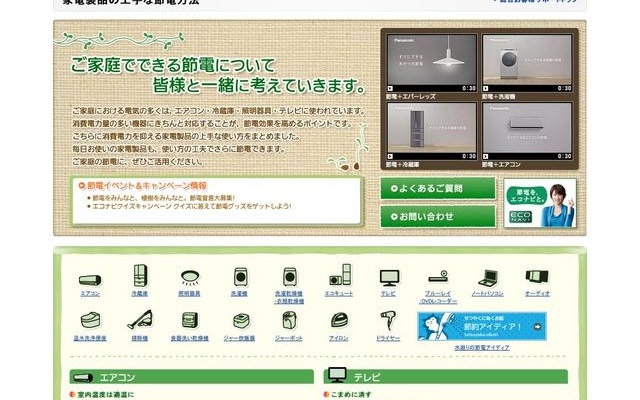Click the 水廻りの節電アイディア link
The height and width of the screenshot is (400, 640).
482,348
